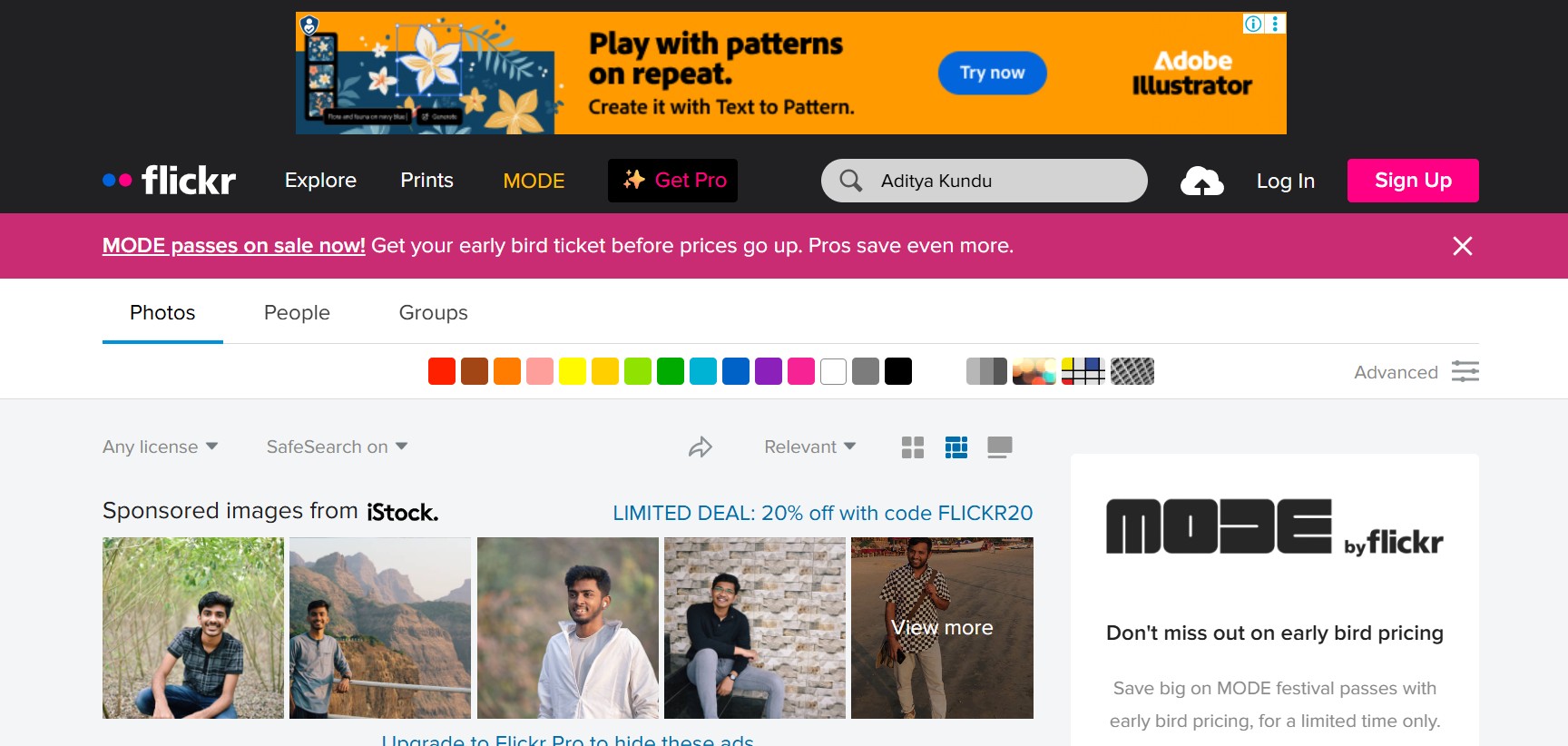Open Advanced search filter options
This screenshot has width=1568, height=746.
pos(1416,371)
